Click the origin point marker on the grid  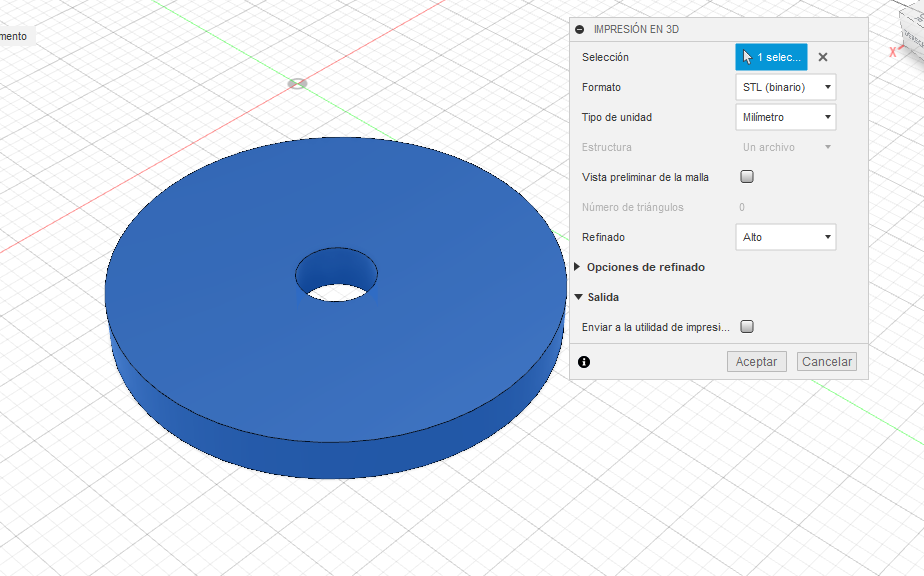coord(298,84)
